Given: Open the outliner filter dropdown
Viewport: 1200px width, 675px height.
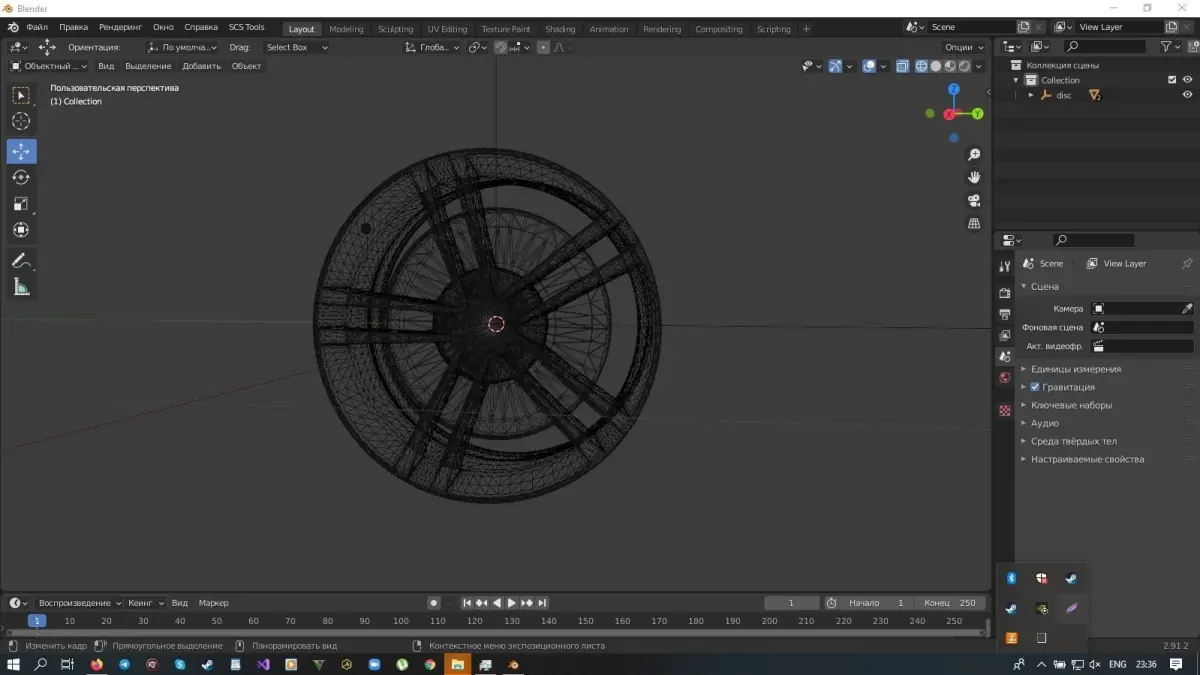Looking at the screenshot, I should click(x=1170, y=47).
